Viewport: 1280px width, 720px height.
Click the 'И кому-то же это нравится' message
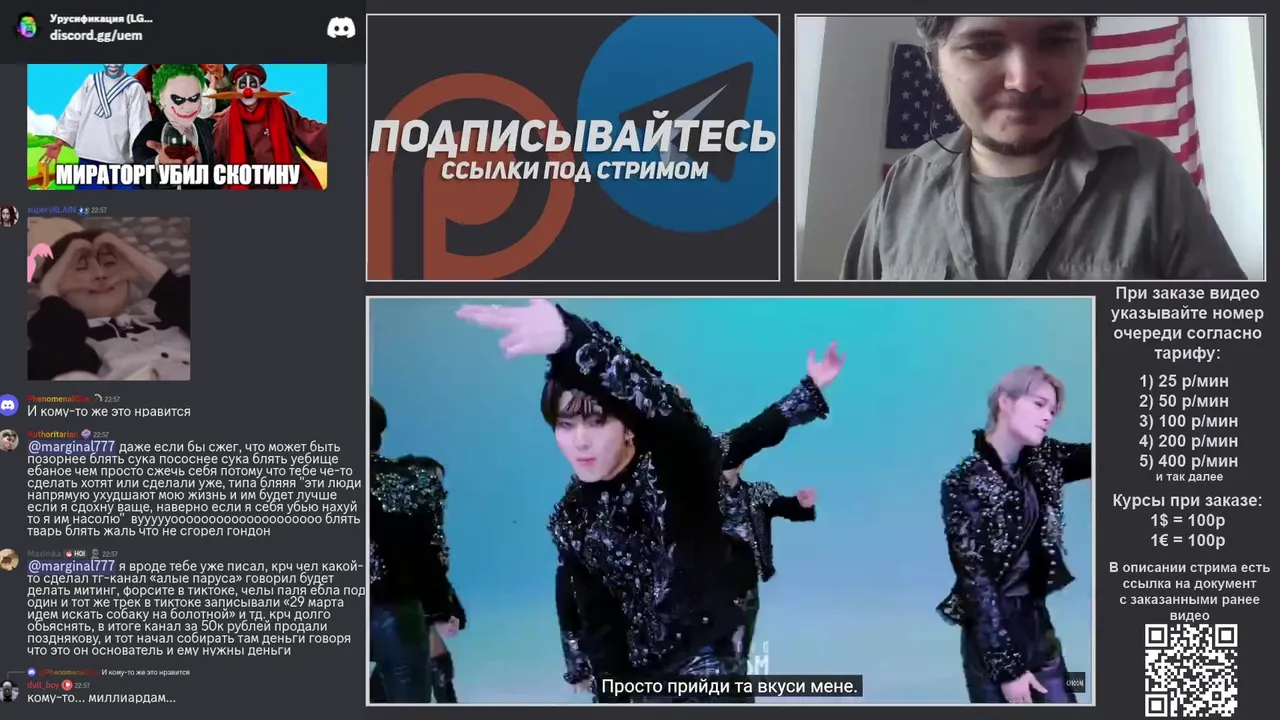tap(108, 411)
